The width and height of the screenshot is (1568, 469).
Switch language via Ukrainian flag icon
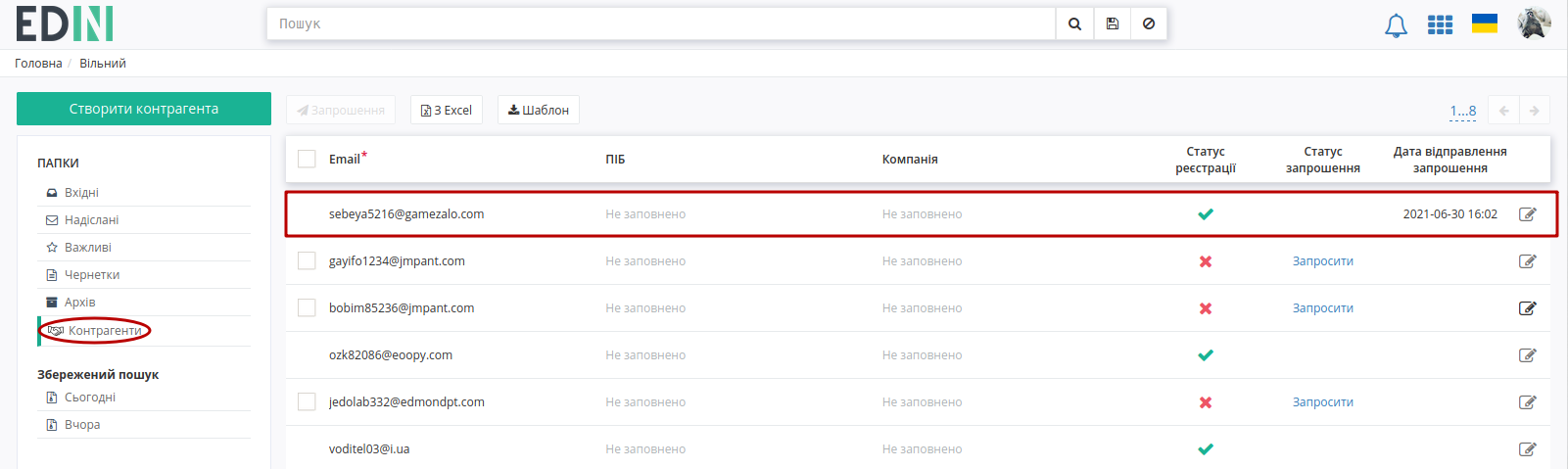[1485, 23]
